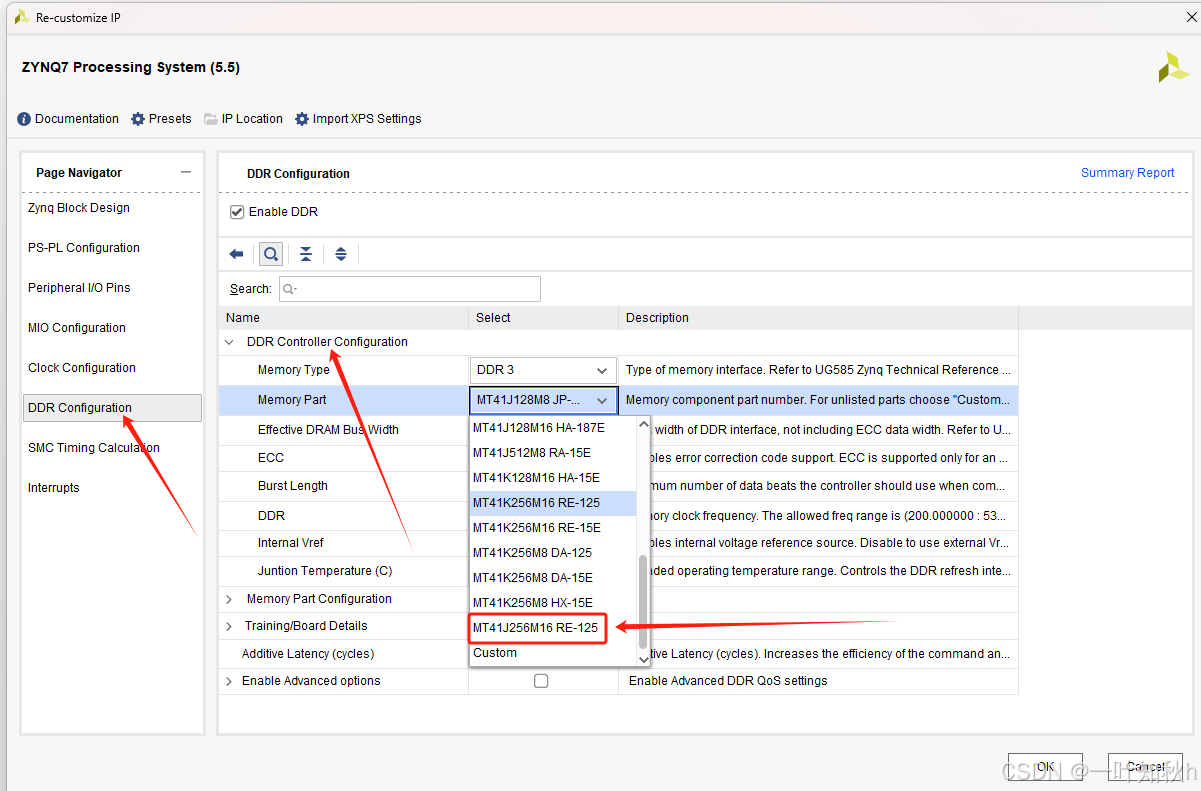
Task: Toggle the search magnifier toolbar icon
Action: pyautogui.click(x=270, y=254)
